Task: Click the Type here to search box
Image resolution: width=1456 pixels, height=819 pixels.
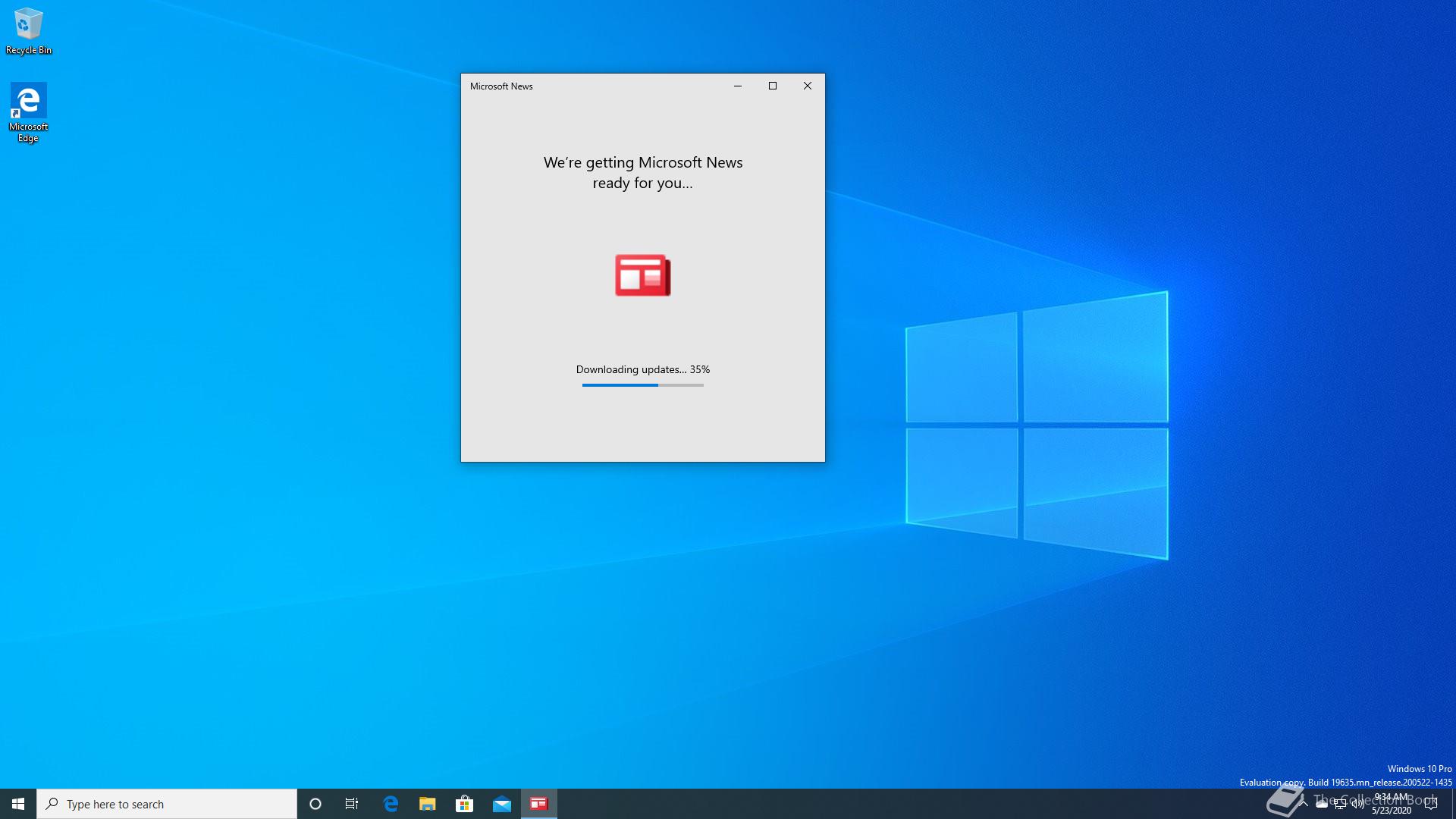Action: tap(167, 804)
